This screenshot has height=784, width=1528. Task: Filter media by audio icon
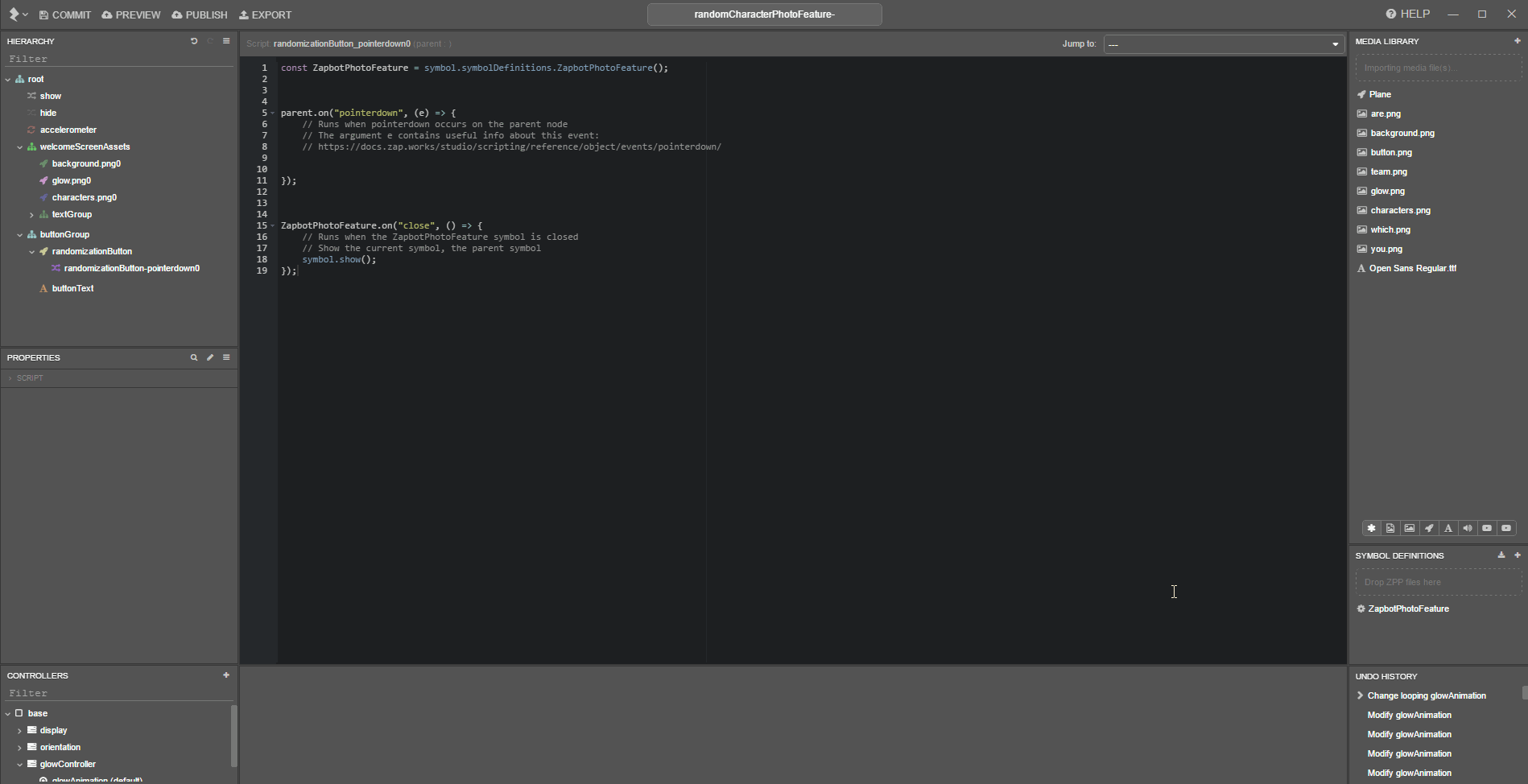point(1468,528)
